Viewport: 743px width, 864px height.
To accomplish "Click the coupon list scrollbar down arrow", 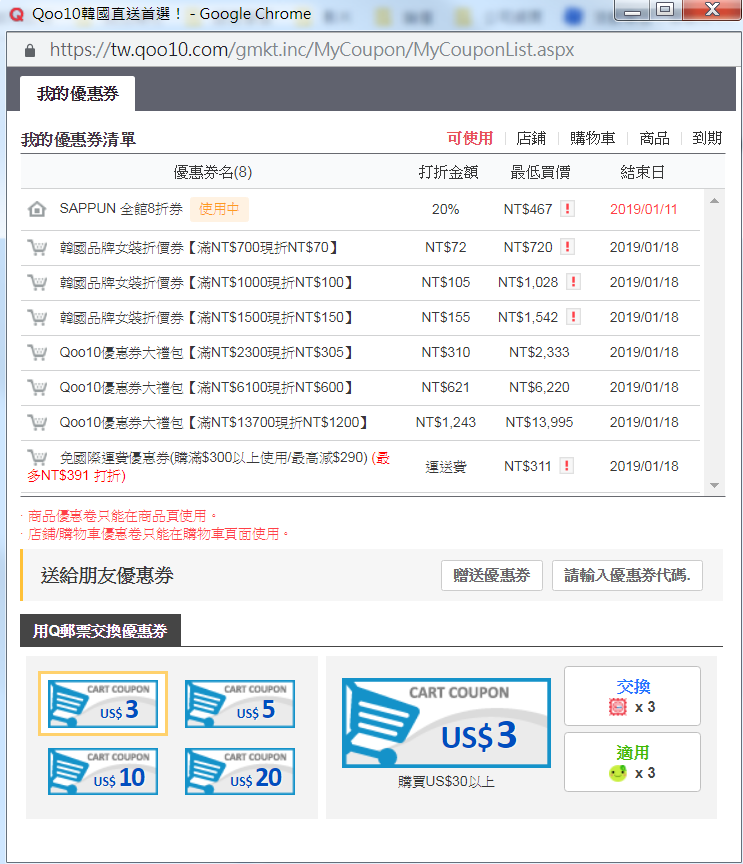I will [714, 485].
